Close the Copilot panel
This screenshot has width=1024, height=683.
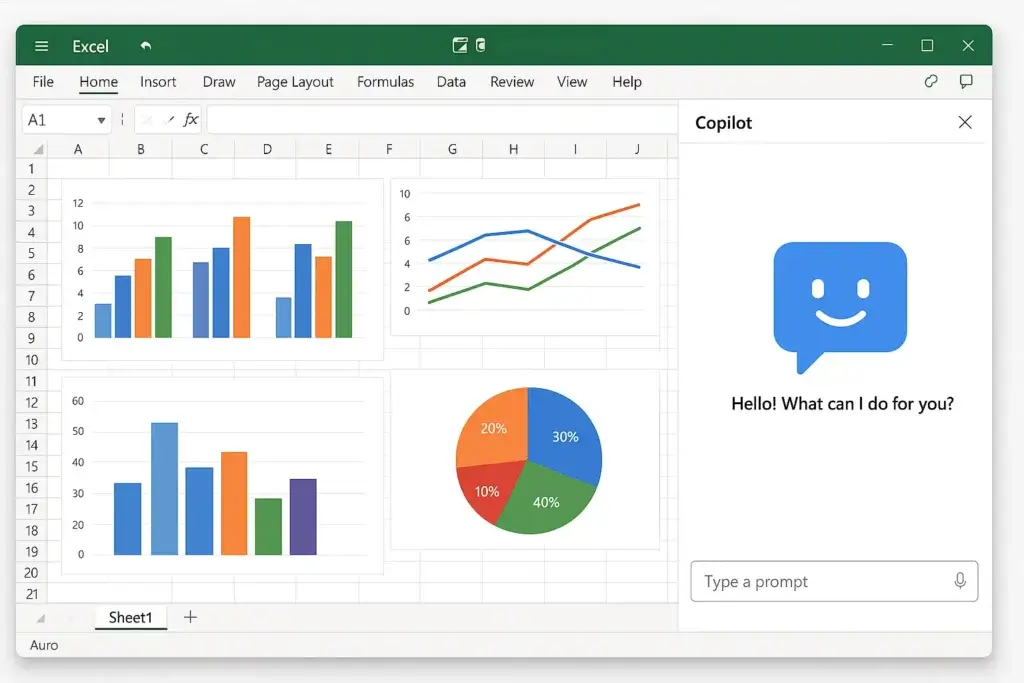coord(964,122)
